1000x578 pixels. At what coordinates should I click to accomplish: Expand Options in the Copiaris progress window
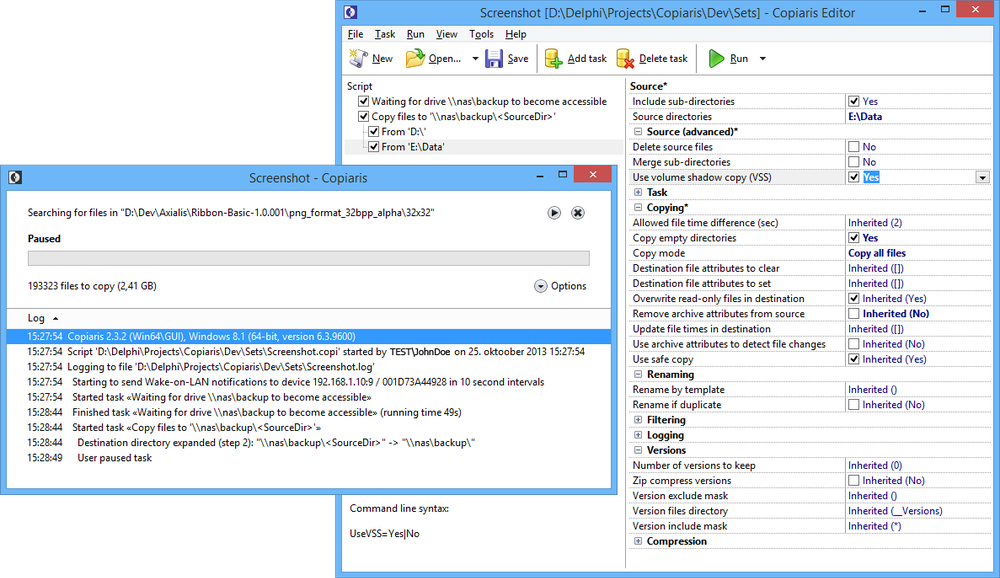[560, 286]
